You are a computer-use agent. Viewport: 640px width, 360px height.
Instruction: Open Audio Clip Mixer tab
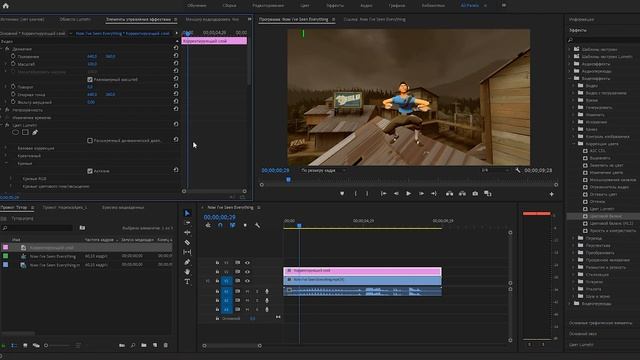pyautogui.click(x=212, y=19)
